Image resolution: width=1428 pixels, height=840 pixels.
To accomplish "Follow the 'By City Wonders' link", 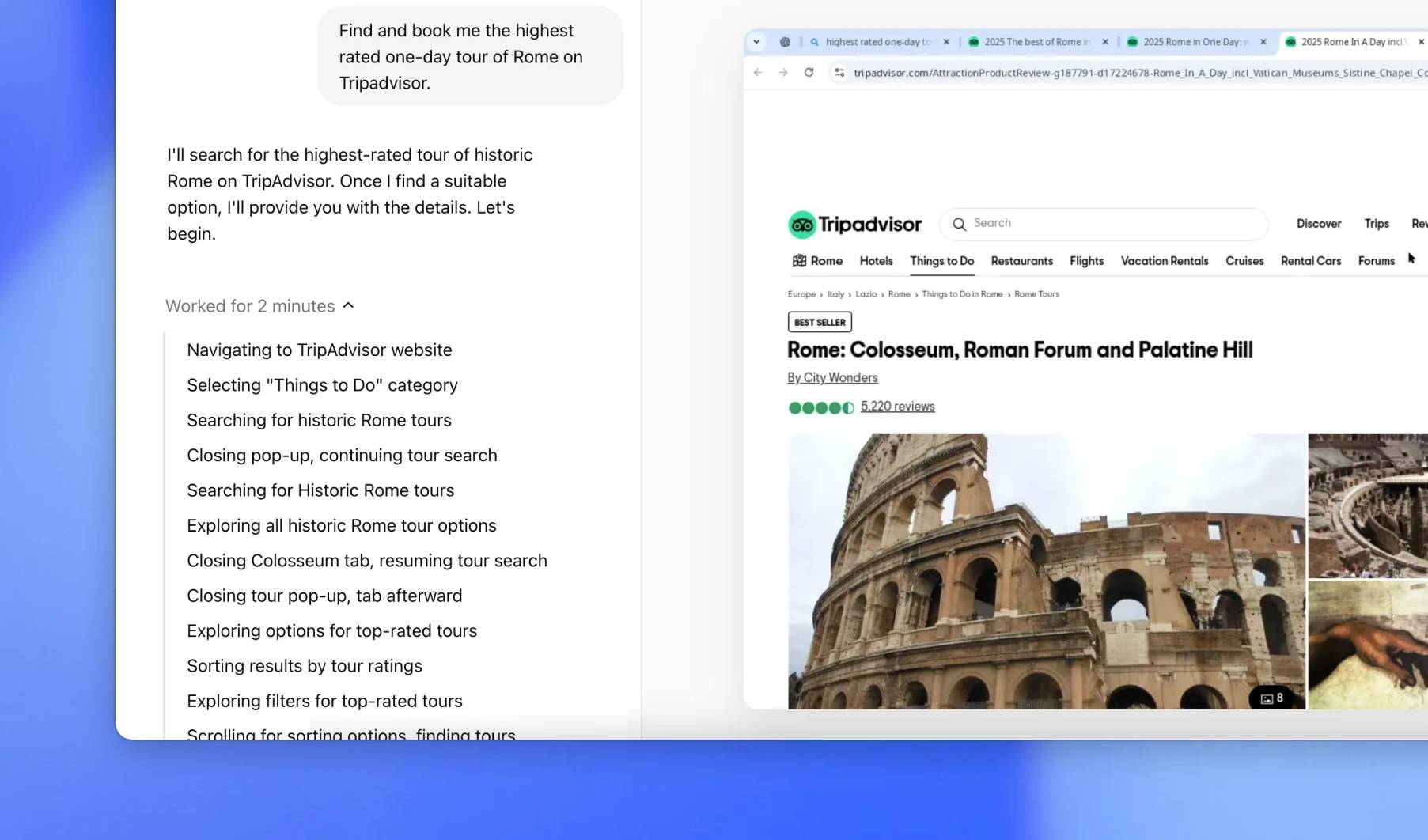I will click(x=832, y=378).
